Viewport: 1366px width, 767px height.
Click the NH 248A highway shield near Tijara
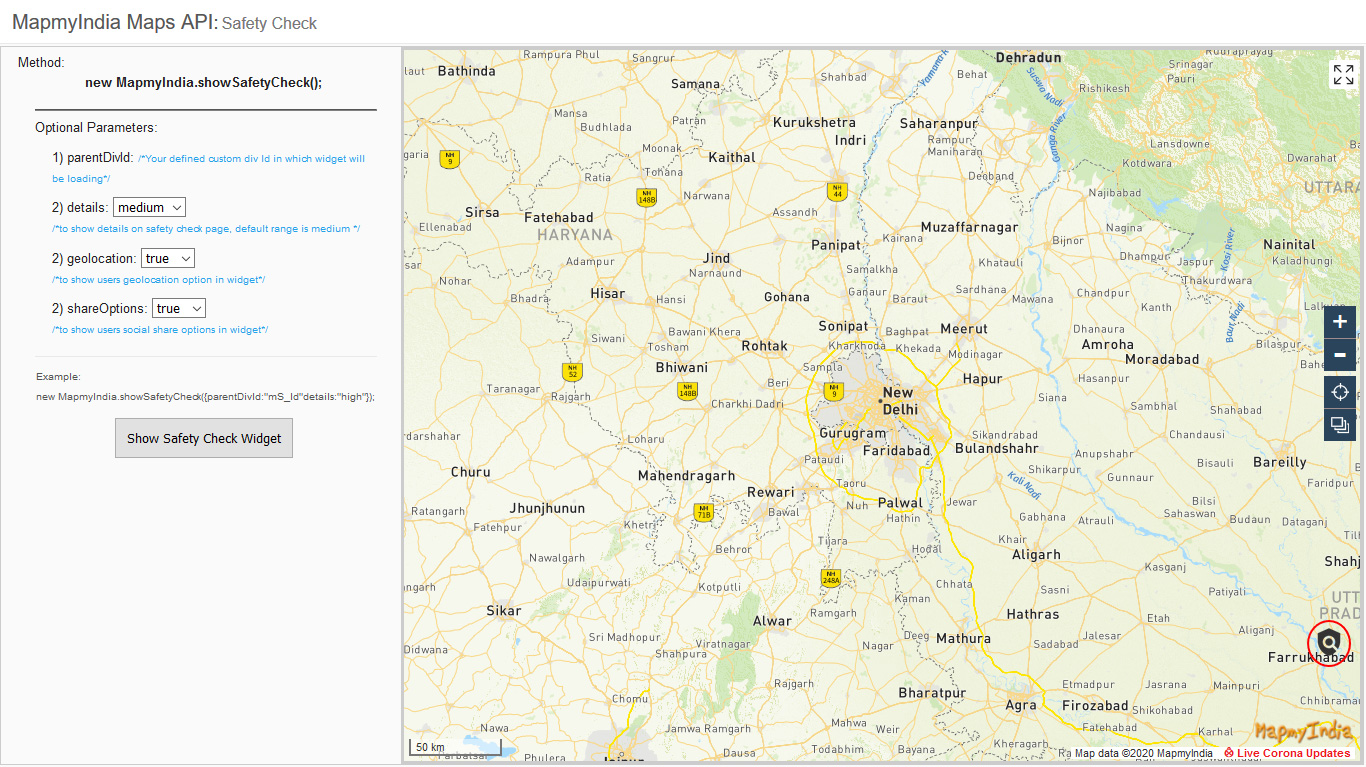pos(831,576)
